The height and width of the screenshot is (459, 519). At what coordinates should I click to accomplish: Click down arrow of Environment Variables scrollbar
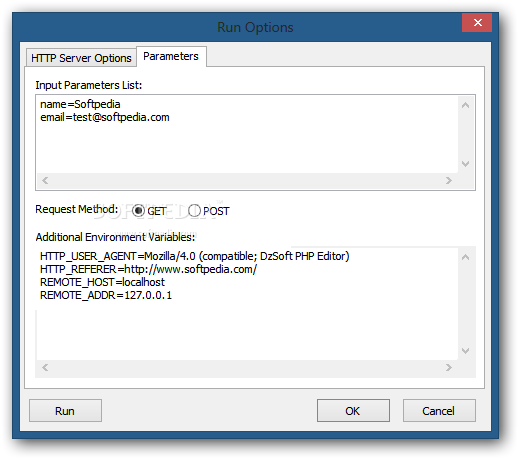[x=466, y=351]
